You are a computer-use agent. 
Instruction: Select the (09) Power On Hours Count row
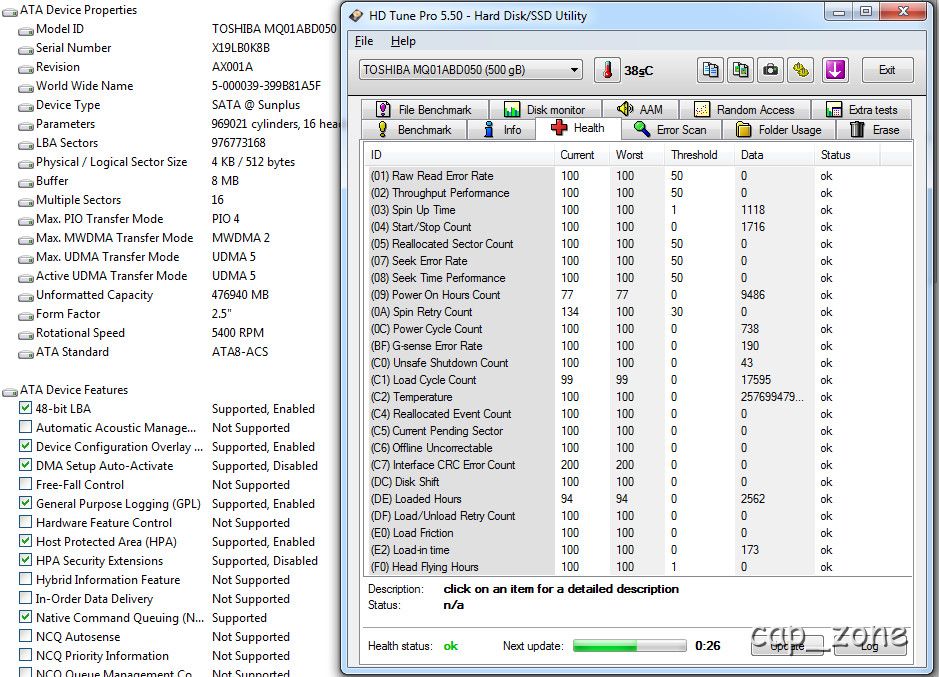(638, 295)
